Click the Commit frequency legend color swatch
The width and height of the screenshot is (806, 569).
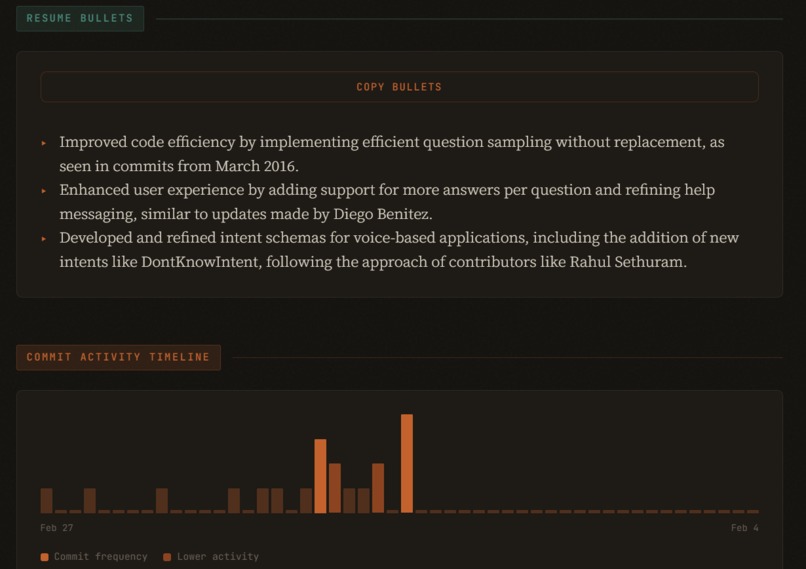click(x=45, y=557)
